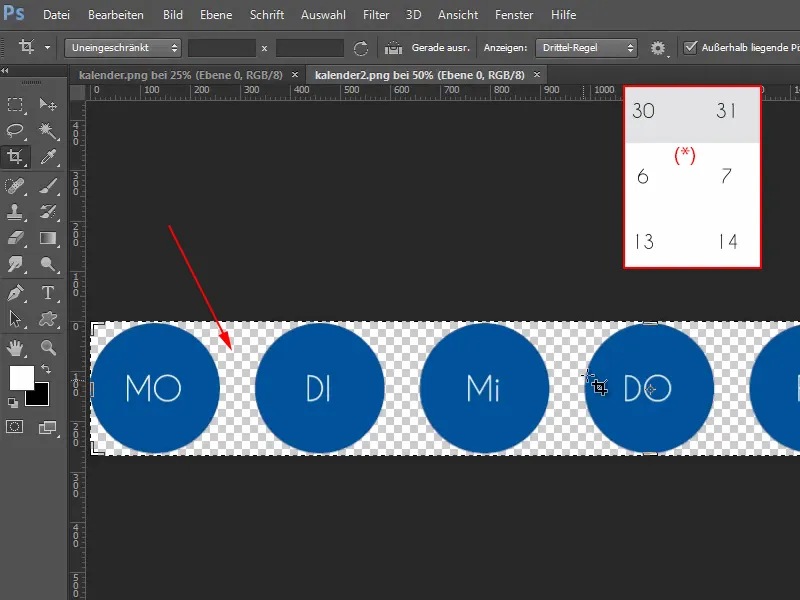
Task: Click the DI circle on canvas
Action: click(x=319, y=388)
